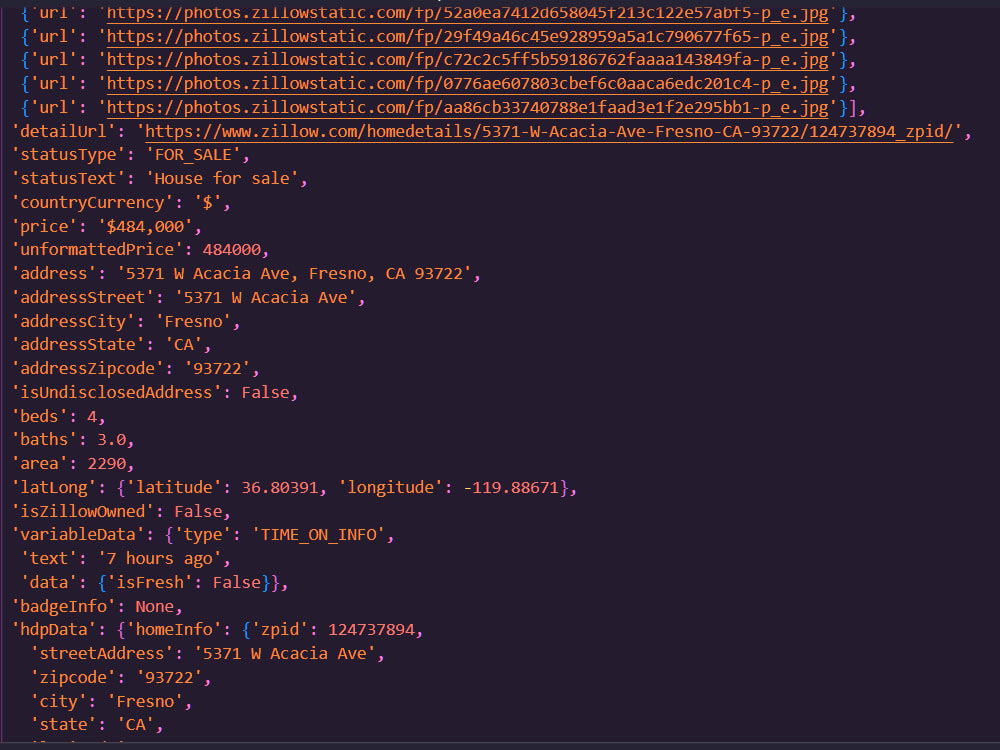The image size is (1000, 750).
Task: Click the addressZipcode value '93722'
Action: [x=217, y=369]
